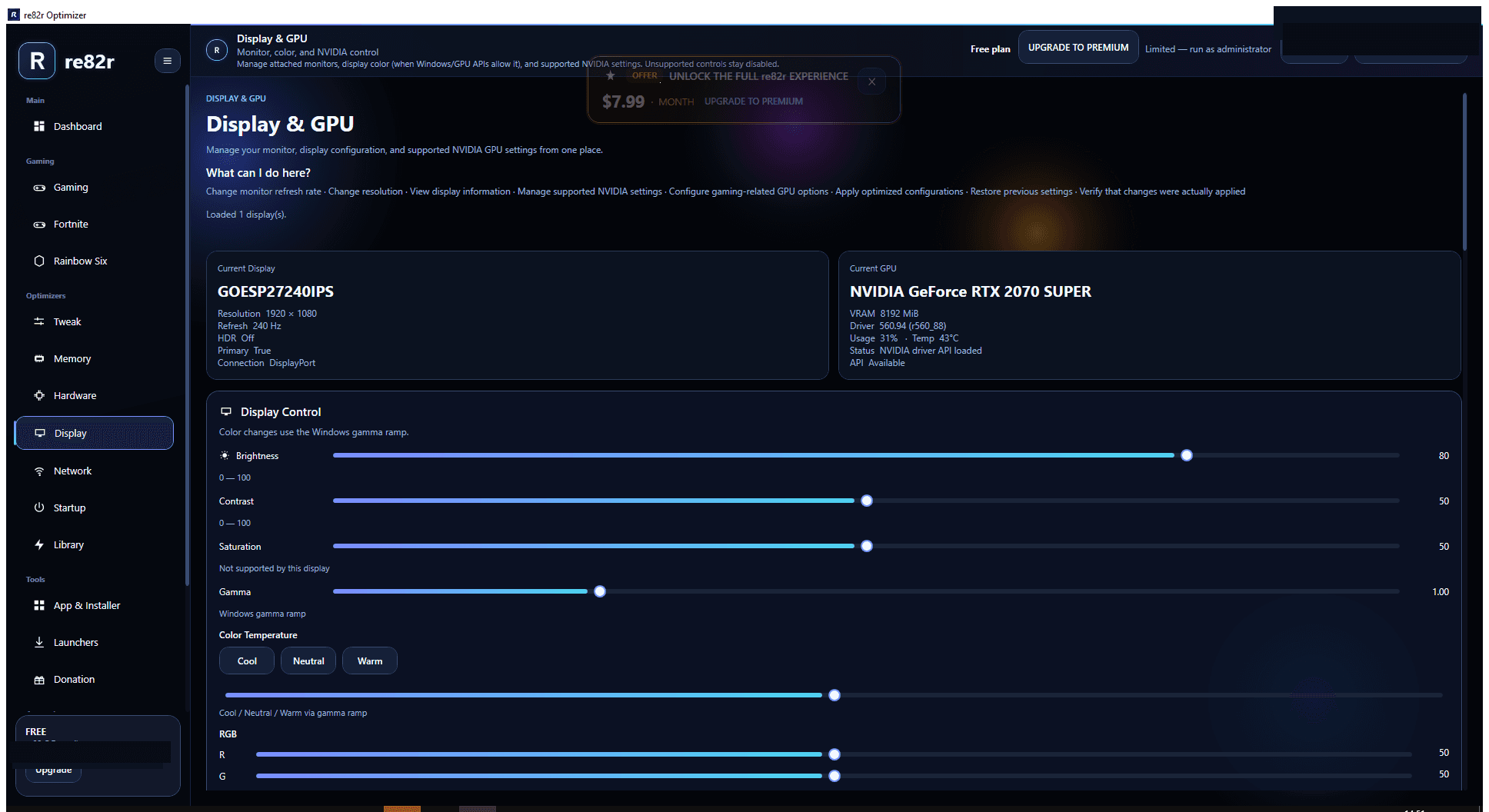The width and height of the screenshot is (1489, 812).
Task: Click the Hardware gear icon
Action: (x=39, y=395)
